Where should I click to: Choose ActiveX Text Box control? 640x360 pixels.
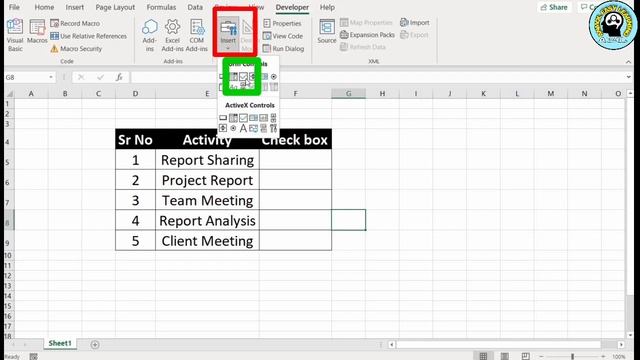point(263,118)
